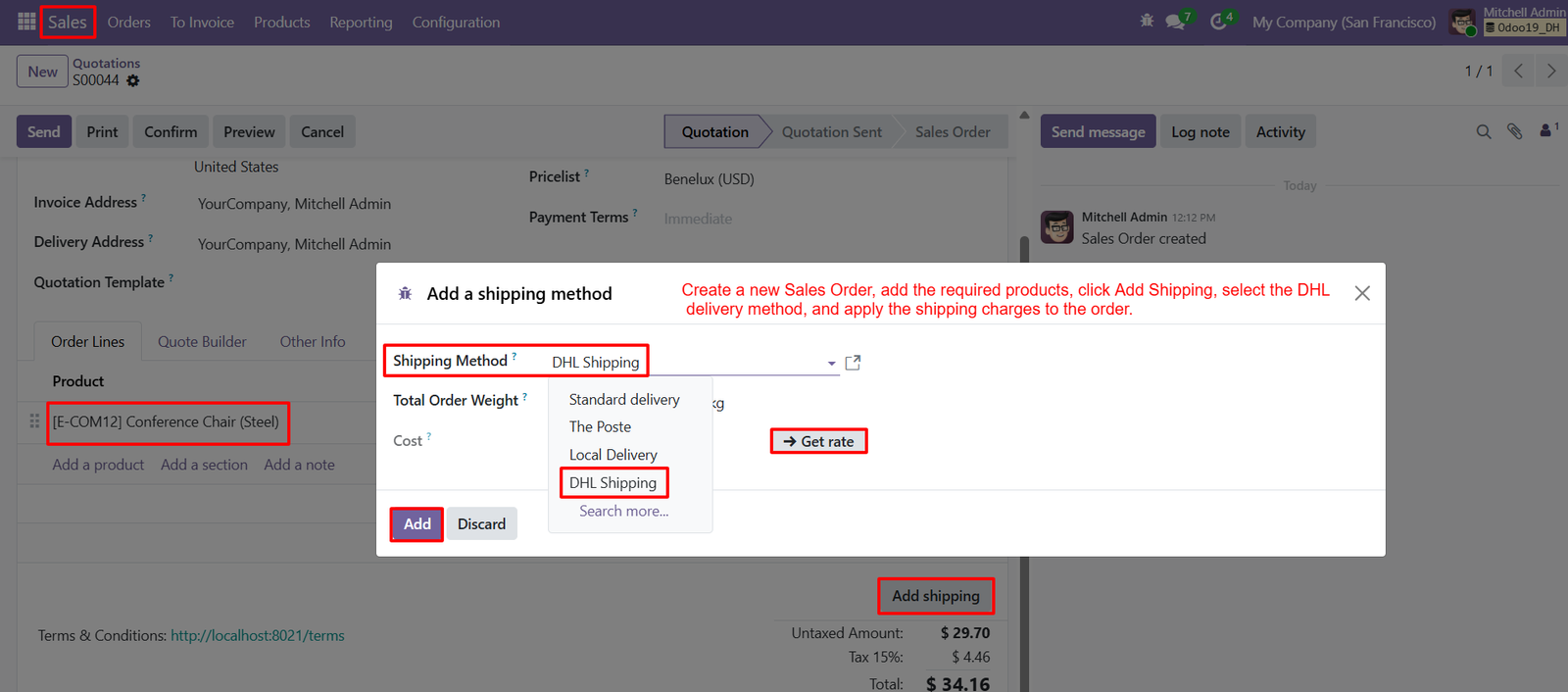Switch to the Other Info tab
The image size is (1568, 692).
click(x=313, y=341)
